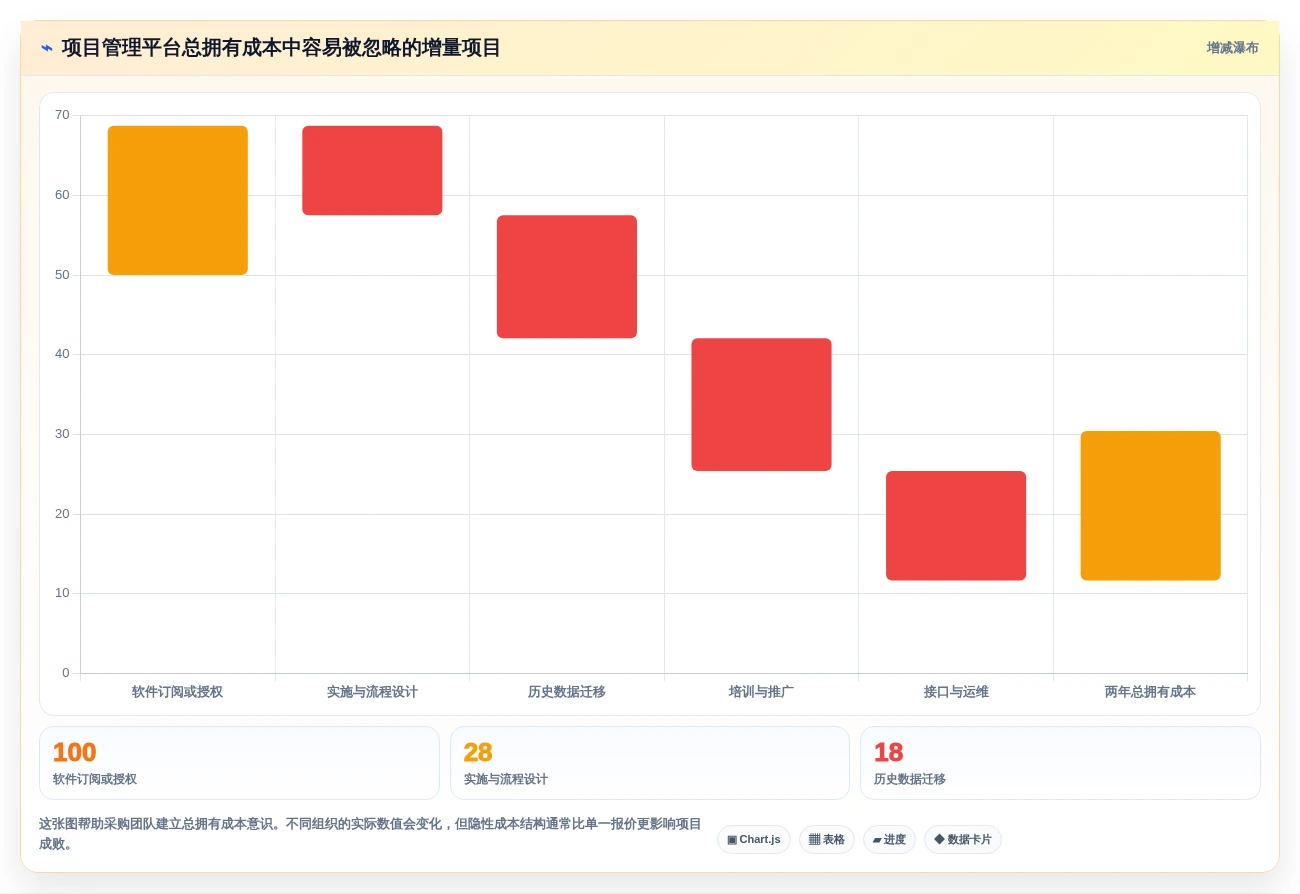The height and width of the screenshot is (894, 1300).
Task: Click the orange 软件订阅或授权 waterfall bar
Action: [x=178, y=200]
